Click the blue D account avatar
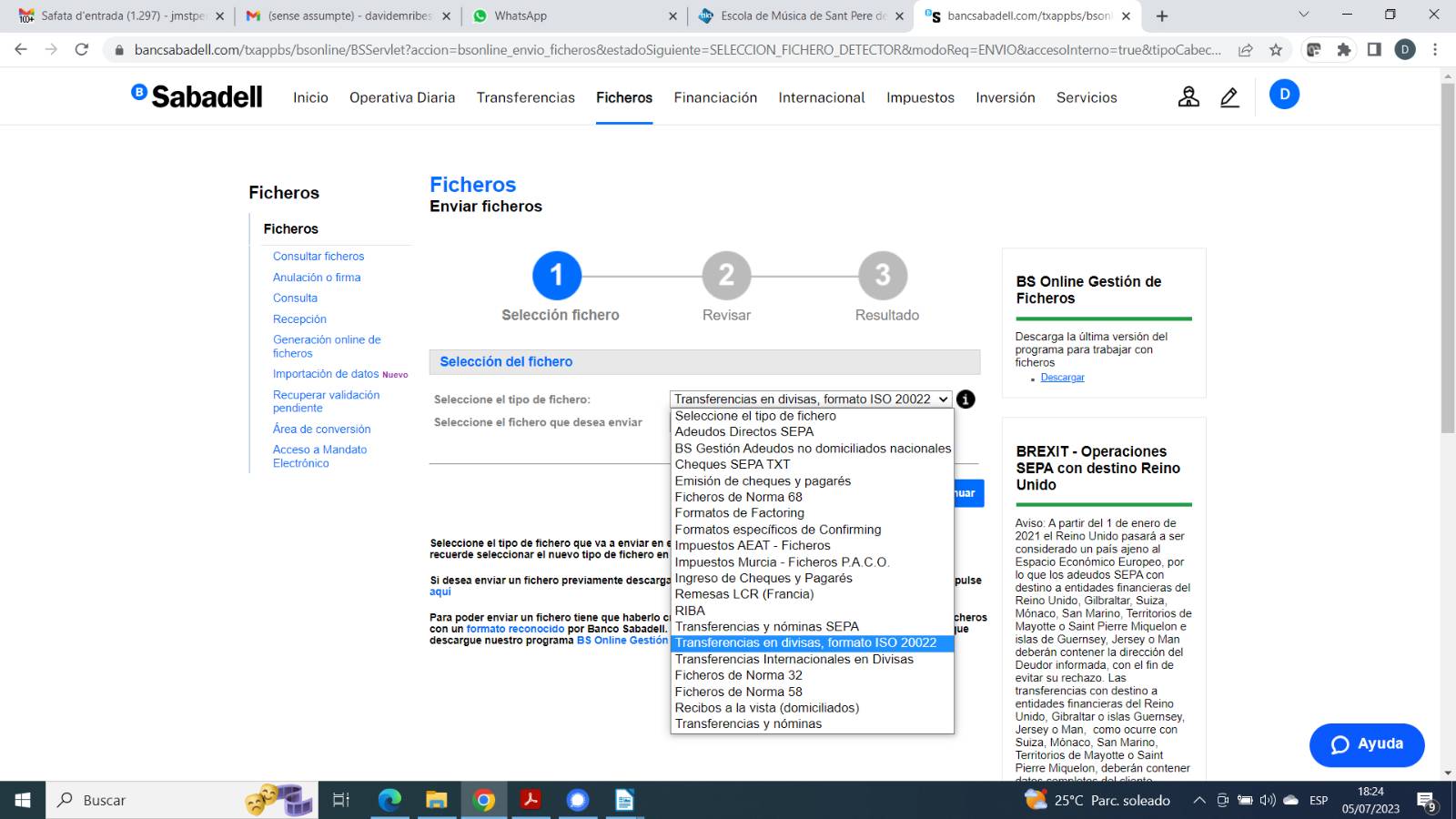1456x819 pixels. [1284, 95]
